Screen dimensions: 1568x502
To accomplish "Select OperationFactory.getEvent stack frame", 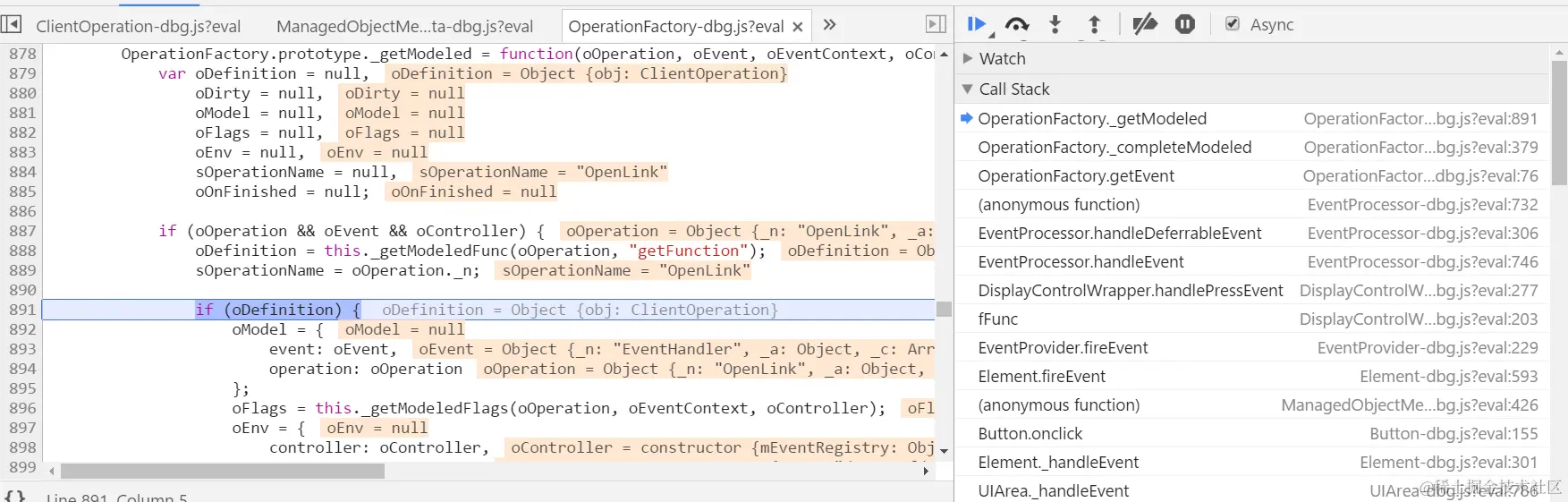I will [x=1252, y=175].
